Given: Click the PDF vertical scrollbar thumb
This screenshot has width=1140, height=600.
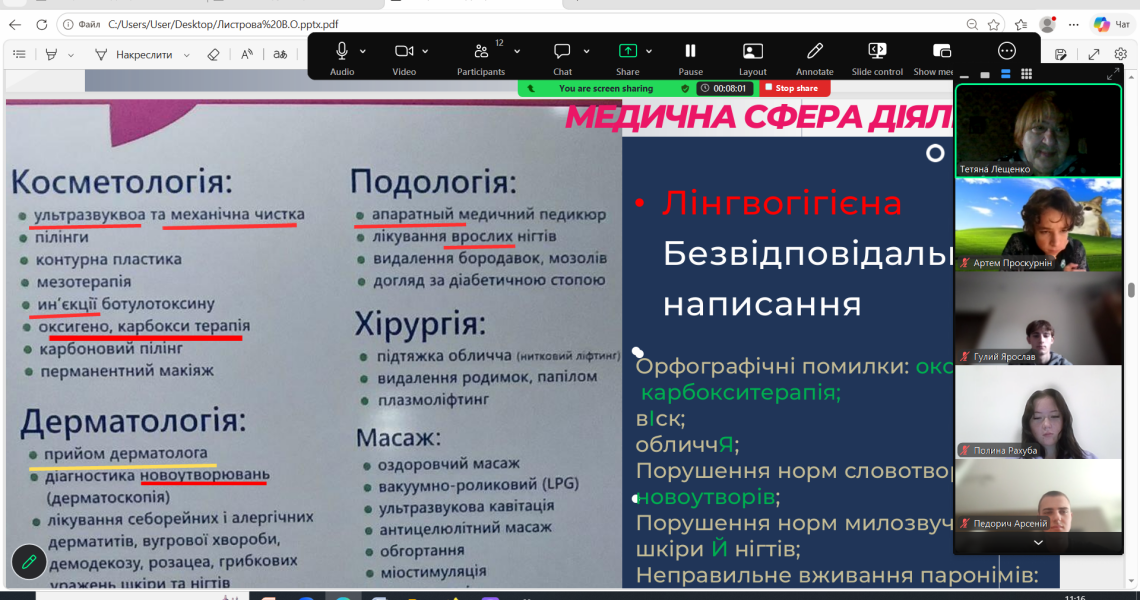Looking at the screenshot, I should pyautogui.click(x=1131, y=290).
